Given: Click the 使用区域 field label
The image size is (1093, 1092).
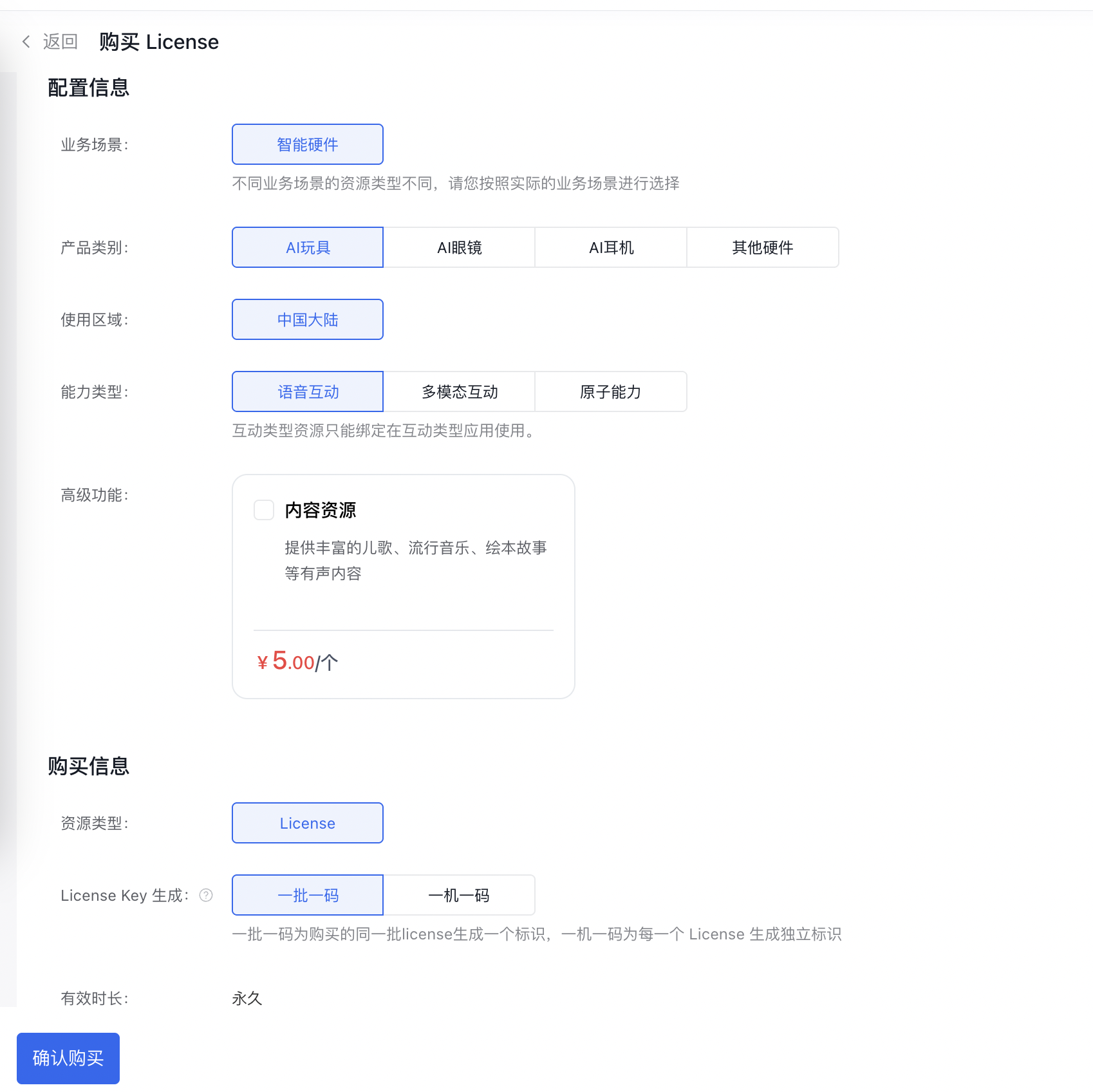Looking at the screenshot, I should pyautogui.click(x=95, y=320).
